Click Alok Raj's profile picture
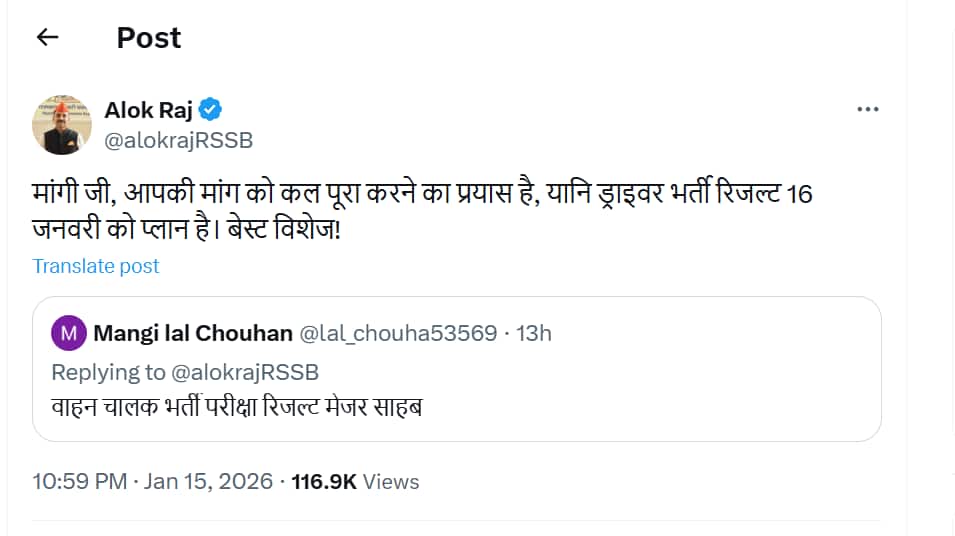 click(61, 125)
